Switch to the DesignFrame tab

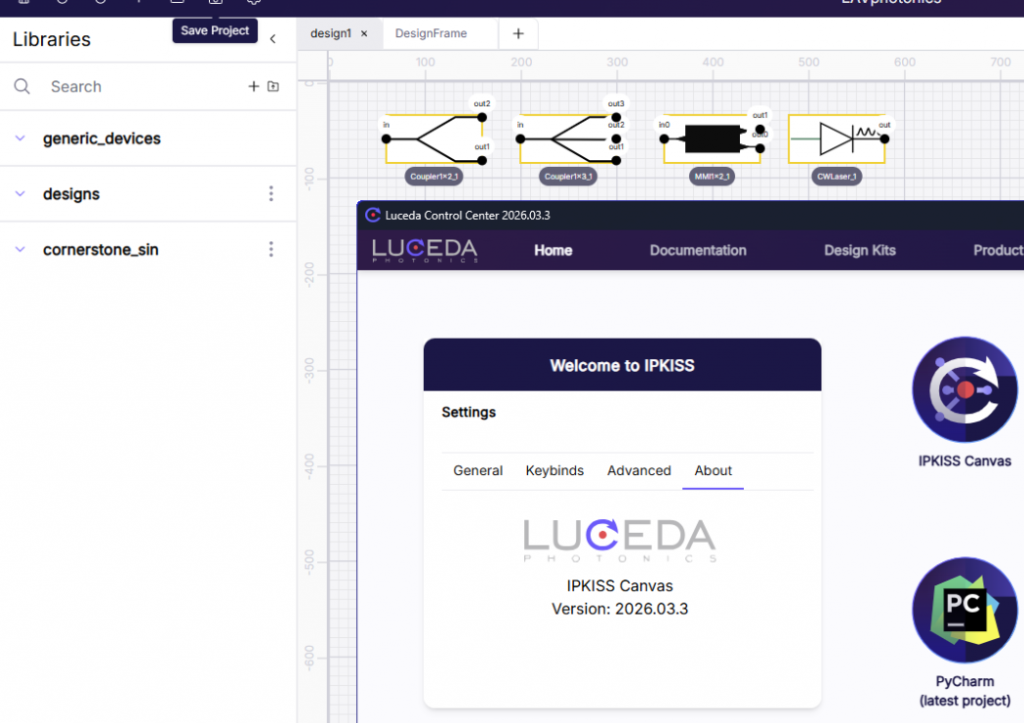(431, 33)
